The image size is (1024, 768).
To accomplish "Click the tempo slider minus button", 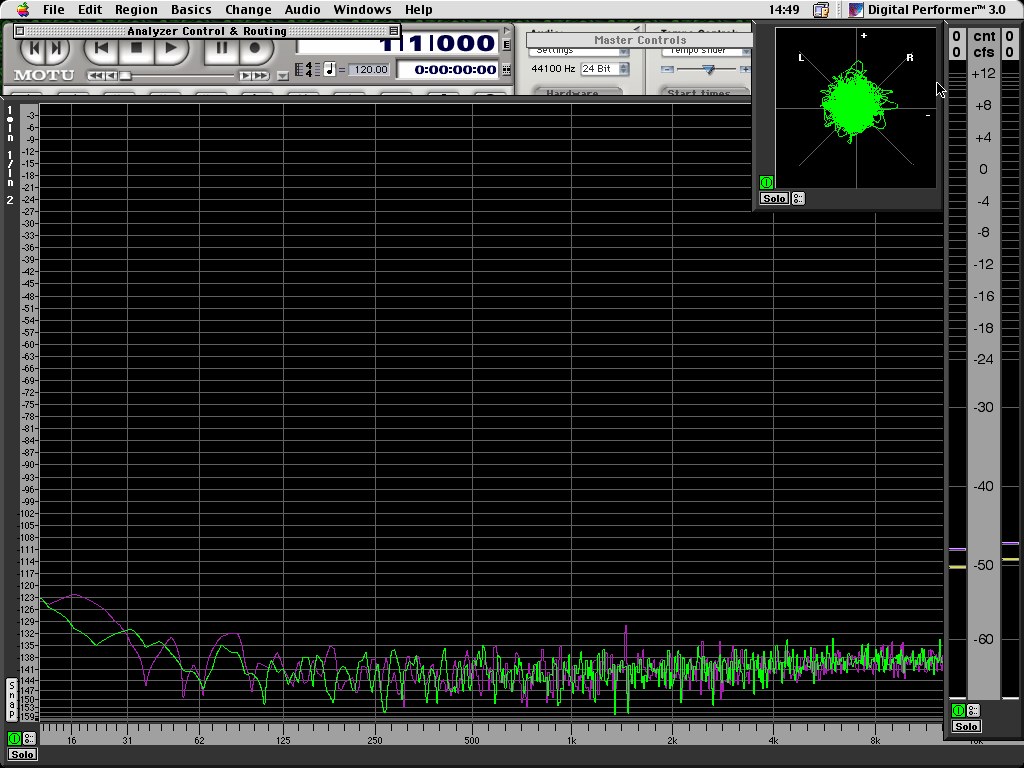I will 667,69.
